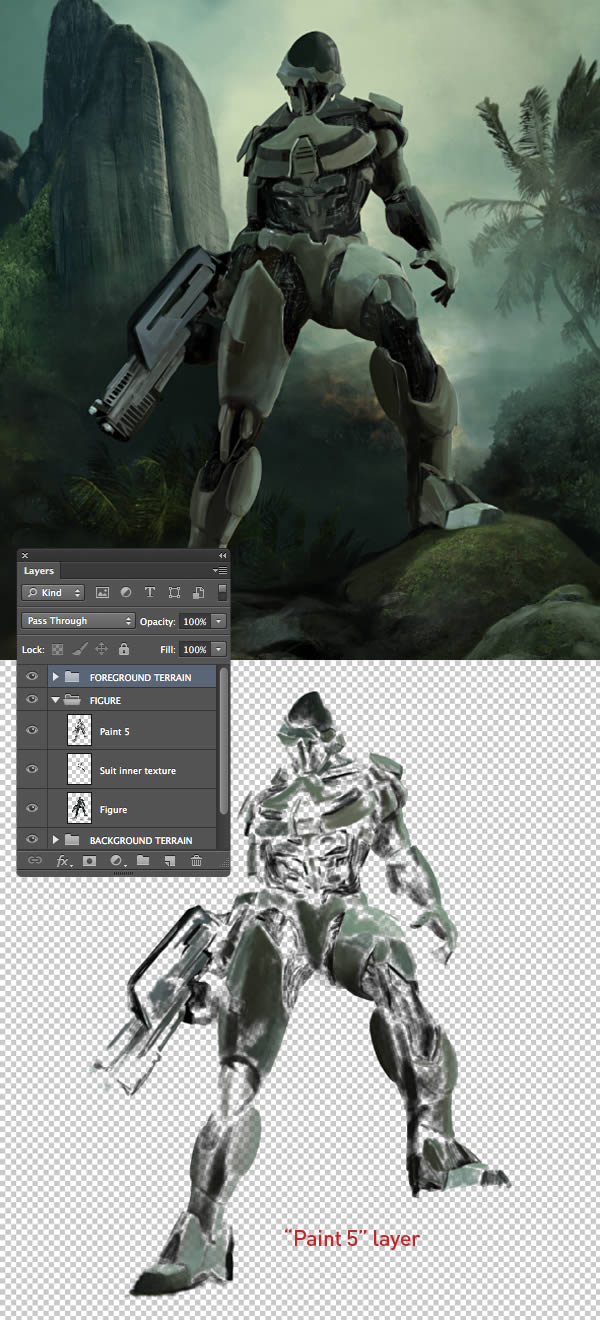Lock position move icon
The width and height of the screenshot is (600, 1320).
[x=101, y=649]
